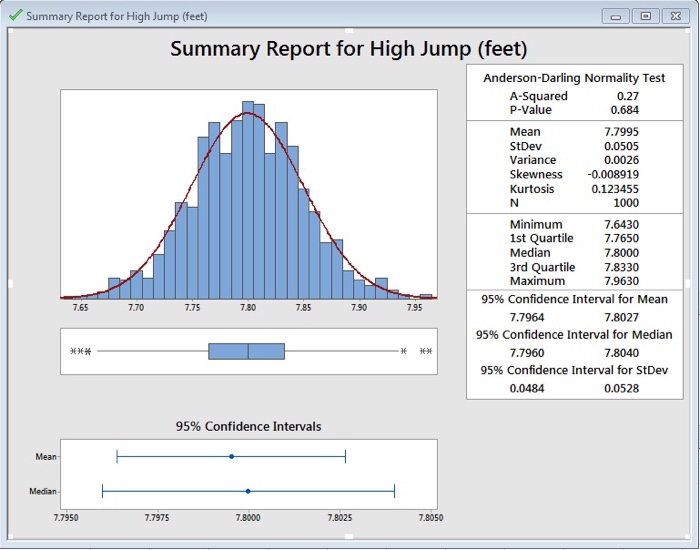Click the green checkmark icon in title bar
The height and width of the screenshot is (550, 700).
click(x=14, y=15)
